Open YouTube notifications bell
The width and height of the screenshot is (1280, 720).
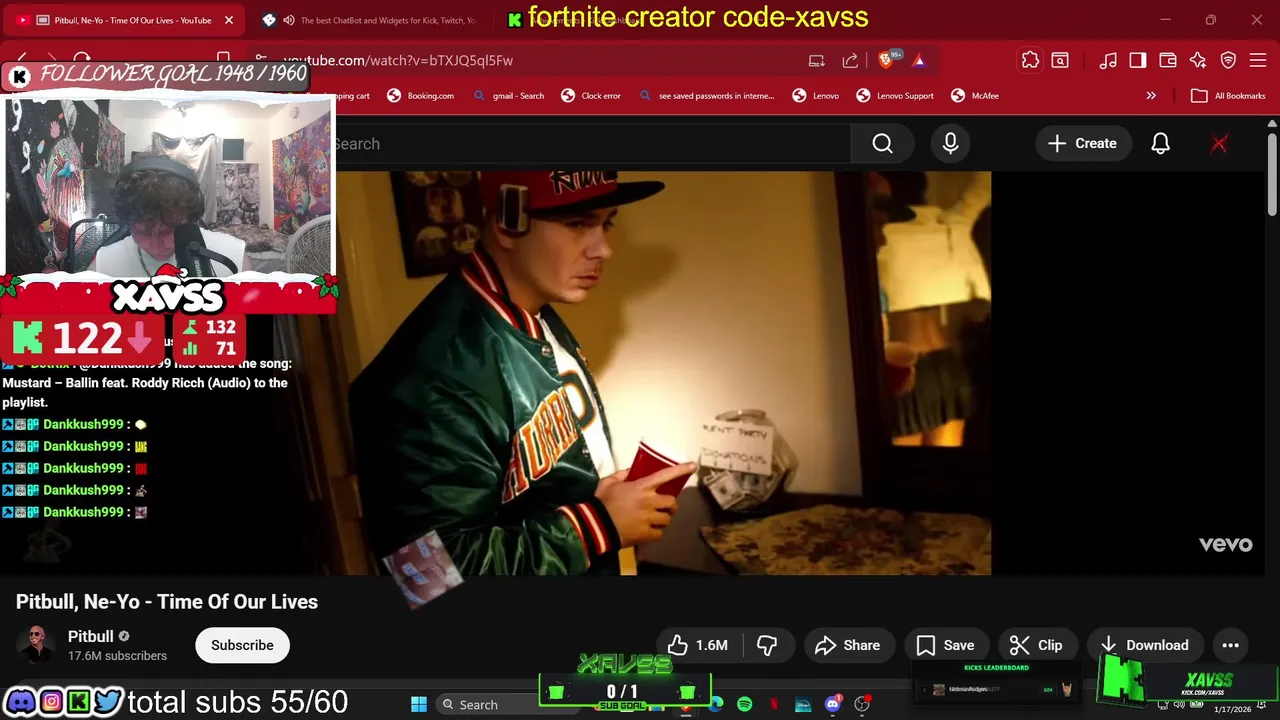coord(1160,144)
